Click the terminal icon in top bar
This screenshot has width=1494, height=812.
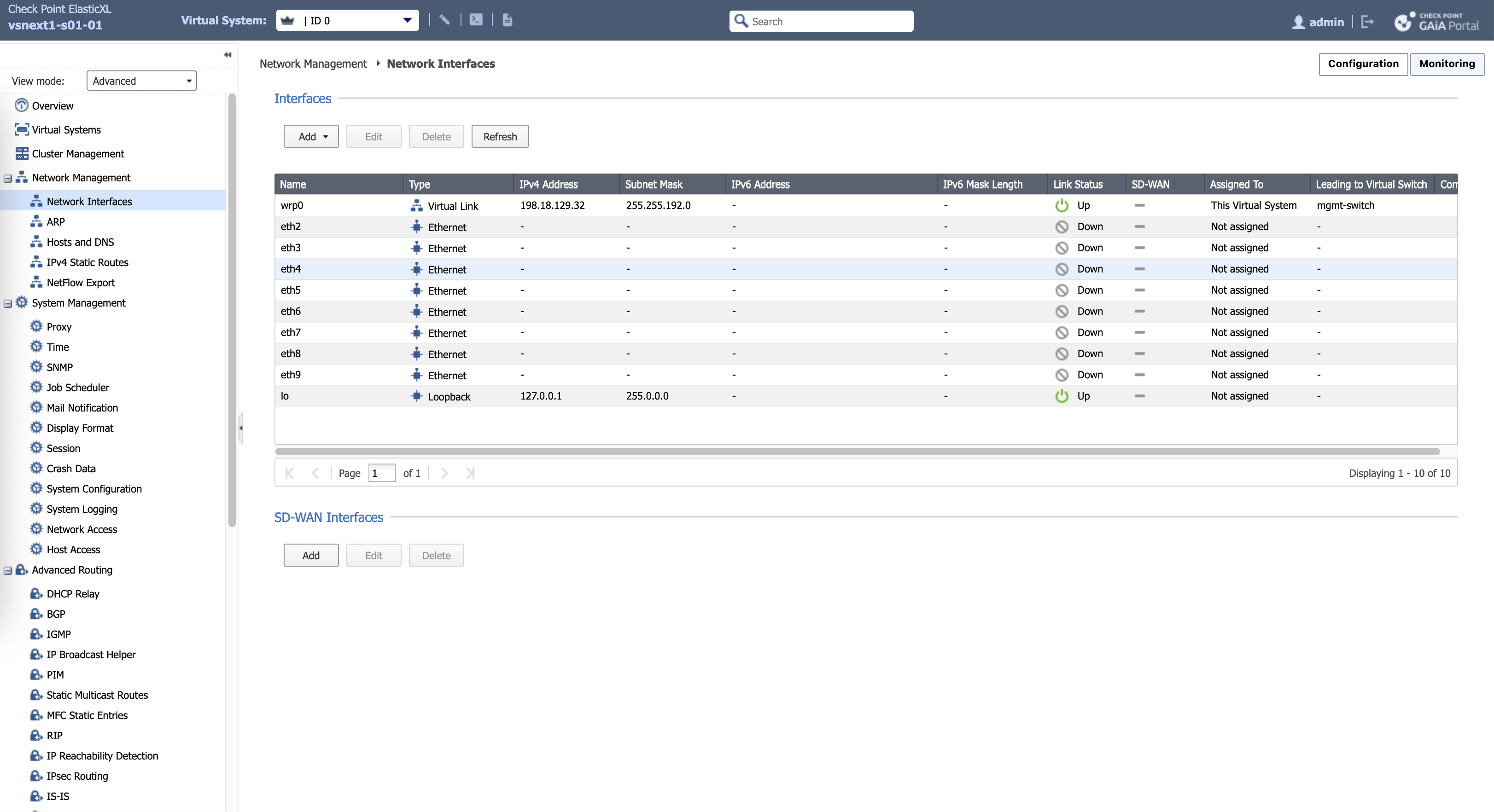(476, 20)
